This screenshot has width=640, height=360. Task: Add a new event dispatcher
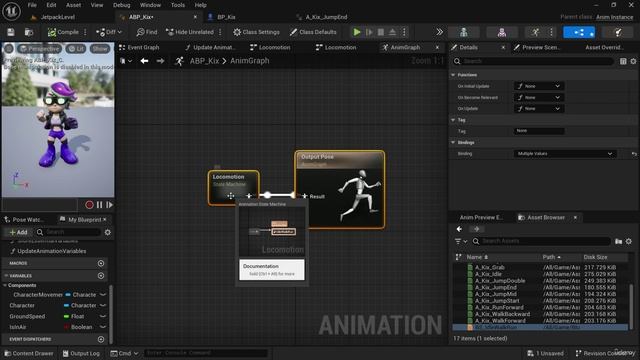pyautogui.click(x=101, y=339)
